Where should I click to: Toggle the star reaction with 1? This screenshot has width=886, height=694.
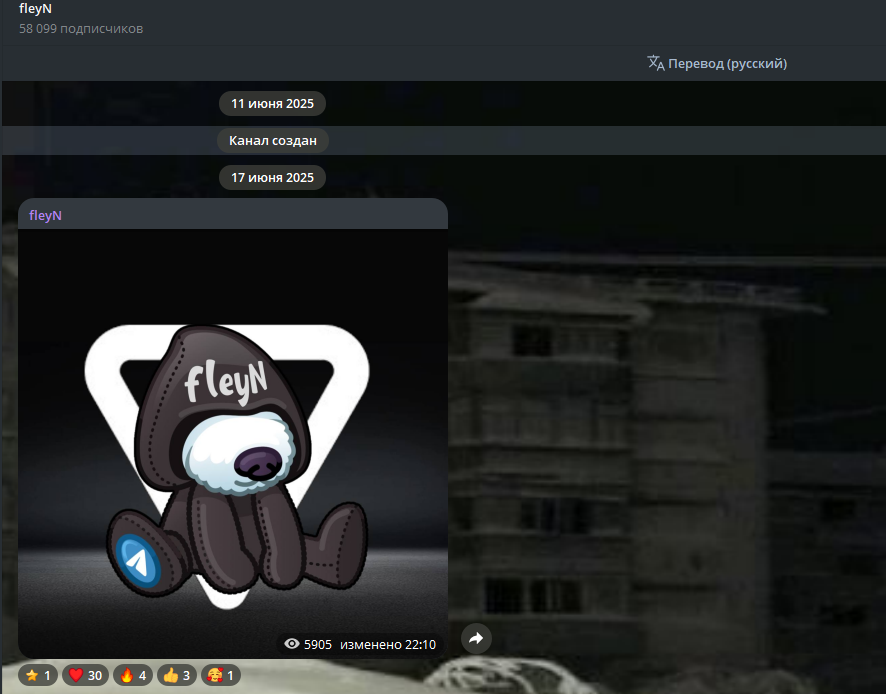coord(38,675)
